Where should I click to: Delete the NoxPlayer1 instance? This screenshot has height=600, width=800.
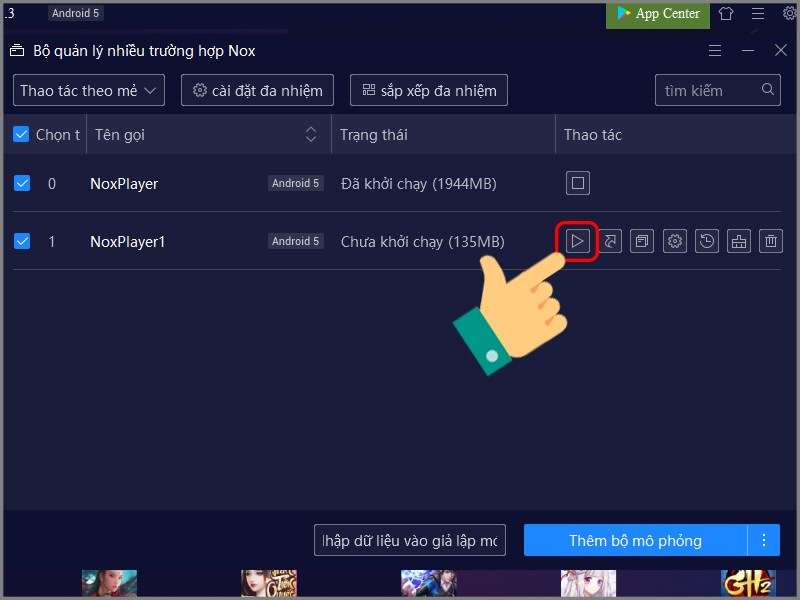coord(770,241)
